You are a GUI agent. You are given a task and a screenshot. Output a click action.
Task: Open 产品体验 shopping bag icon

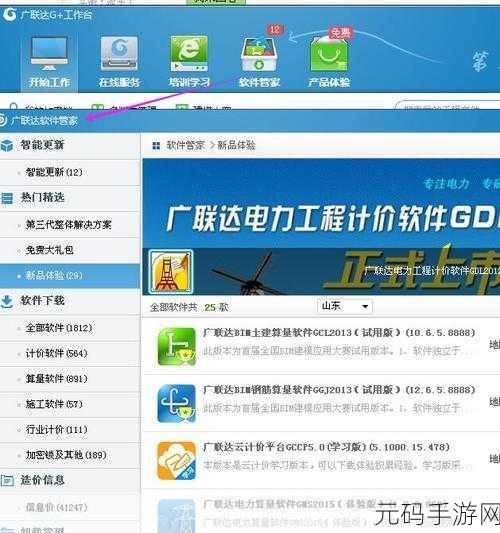[329, 54]
